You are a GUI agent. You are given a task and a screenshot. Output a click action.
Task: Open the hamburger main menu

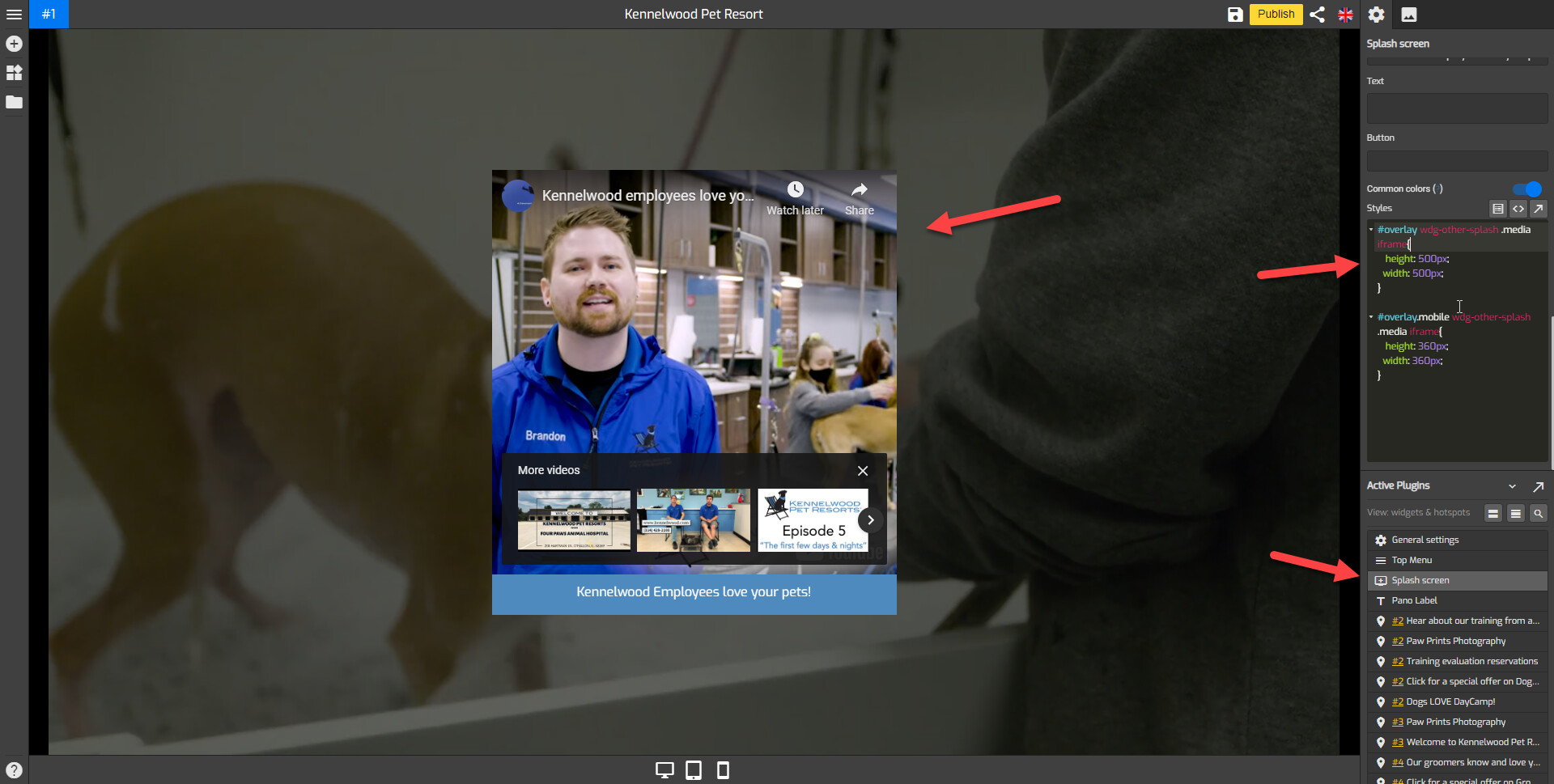click(14, 15)
